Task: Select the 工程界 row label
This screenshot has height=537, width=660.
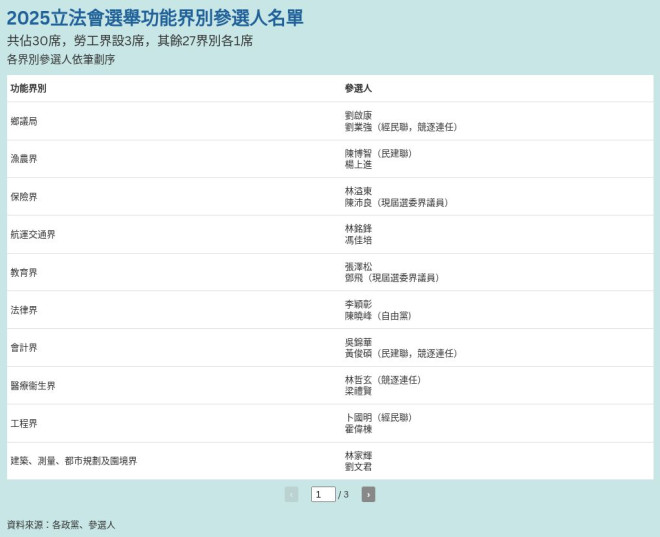Action: click(x=24, y=423)
